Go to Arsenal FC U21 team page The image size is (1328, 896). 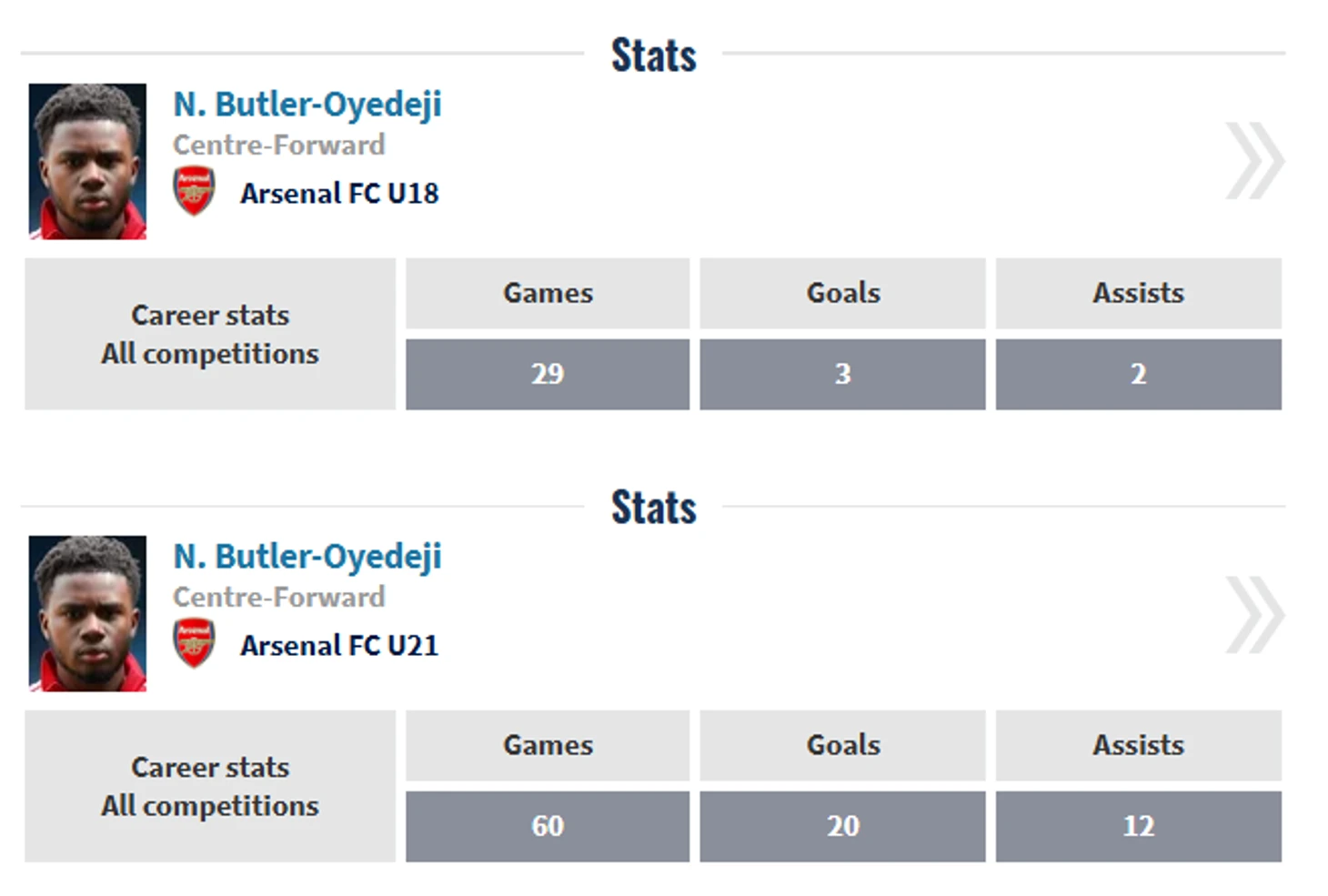pyautogui.click(x=339, y=646)
